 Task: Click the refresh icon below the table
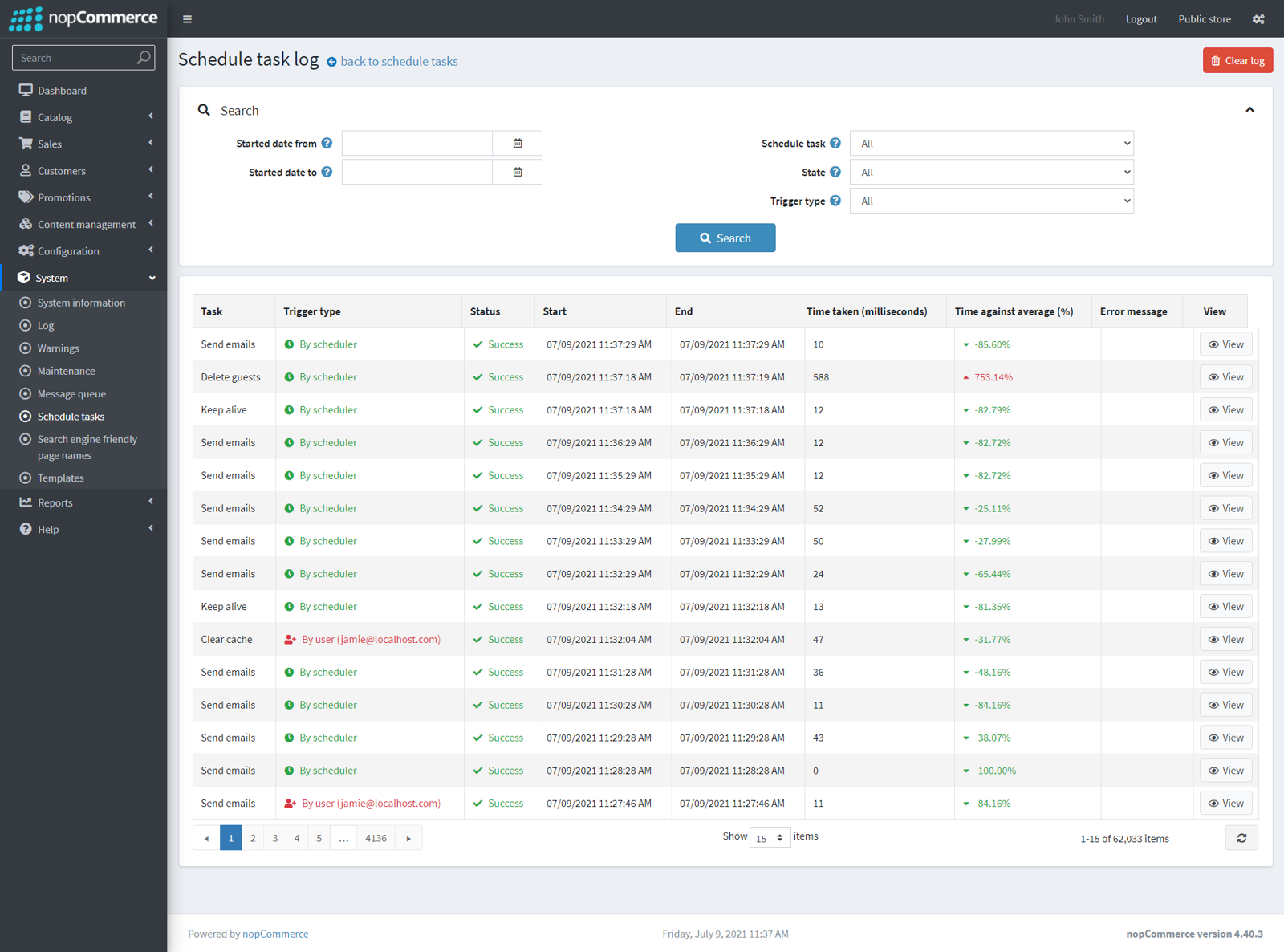(x=1241, y=838)
